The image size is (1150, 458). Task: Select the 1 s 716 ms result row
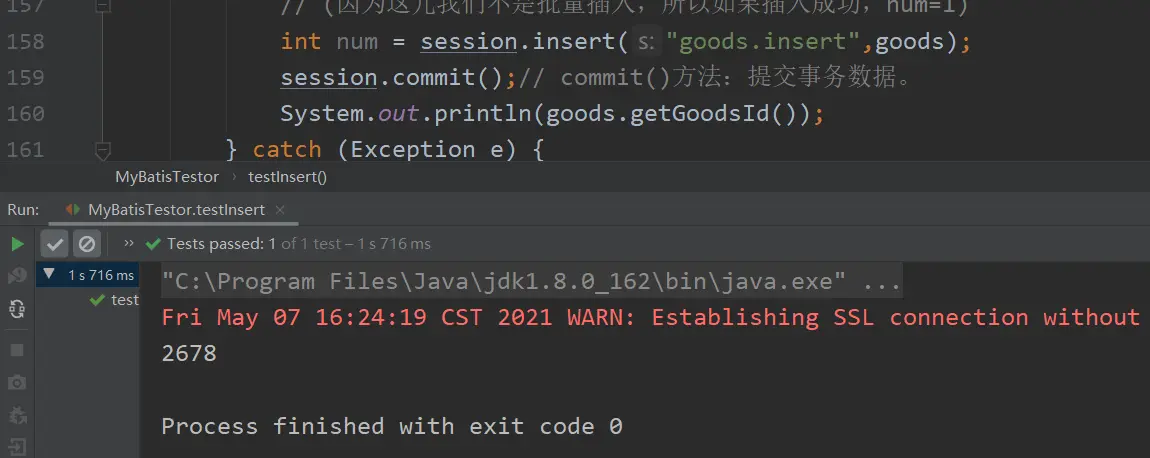87,275
